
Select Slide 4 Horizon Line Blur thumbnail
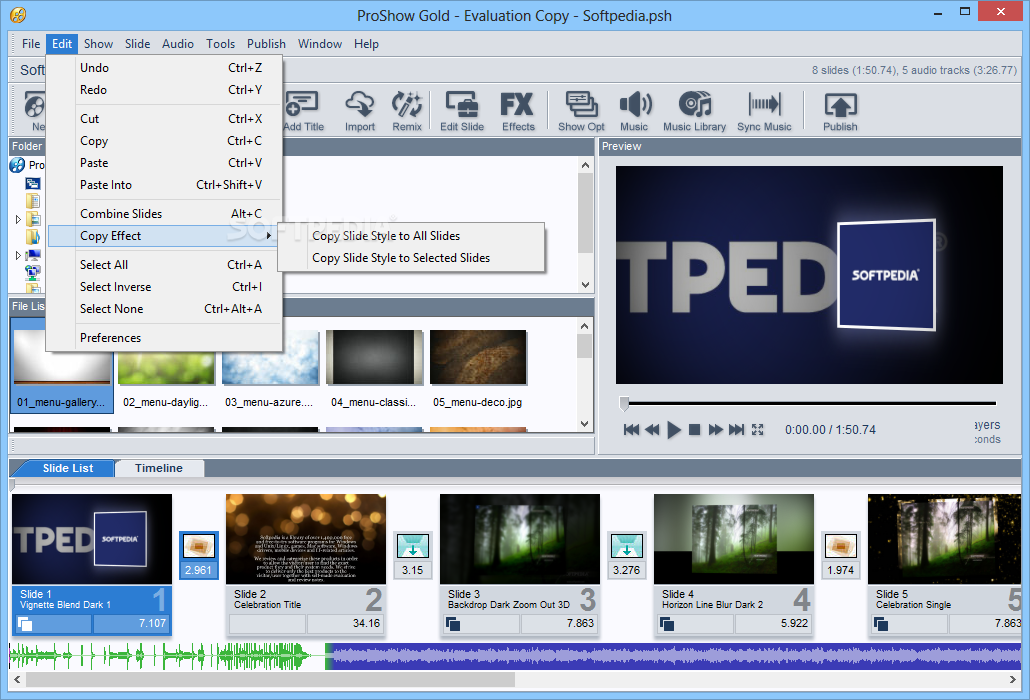[x=734, y=539]
